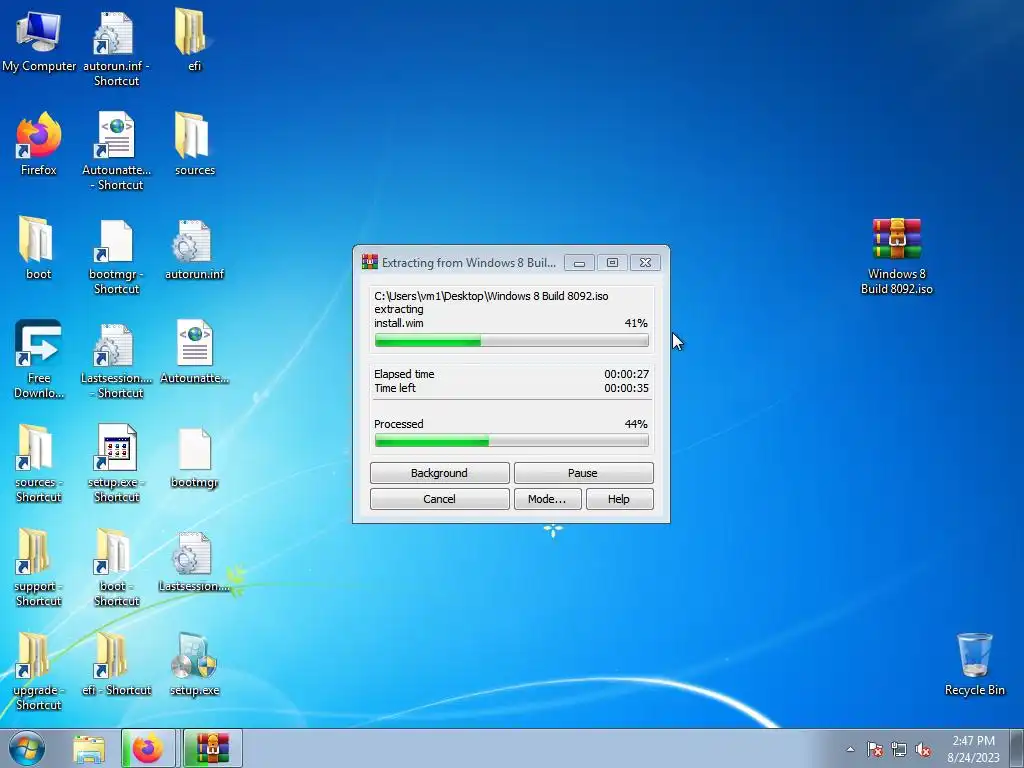Open the taskbar clock and date
Viewport: 1024px width, 768px height.
(973, 748)
